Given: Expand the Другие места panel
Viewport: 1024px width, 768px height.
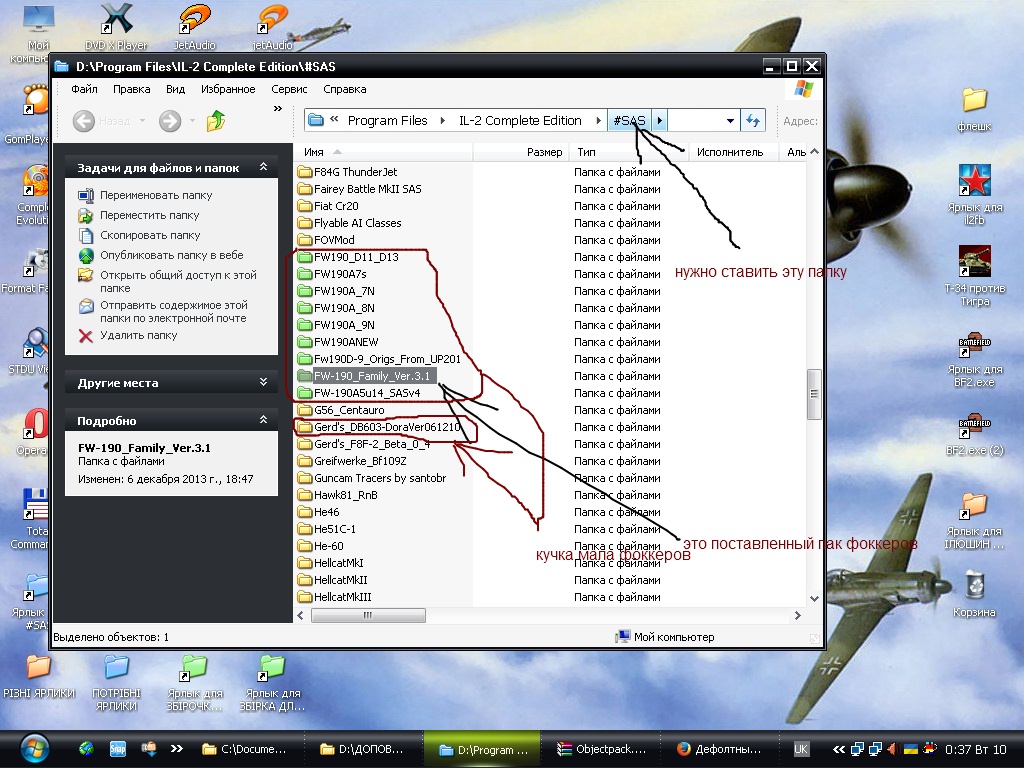Looking at the screenshot, I should (263, 382).
